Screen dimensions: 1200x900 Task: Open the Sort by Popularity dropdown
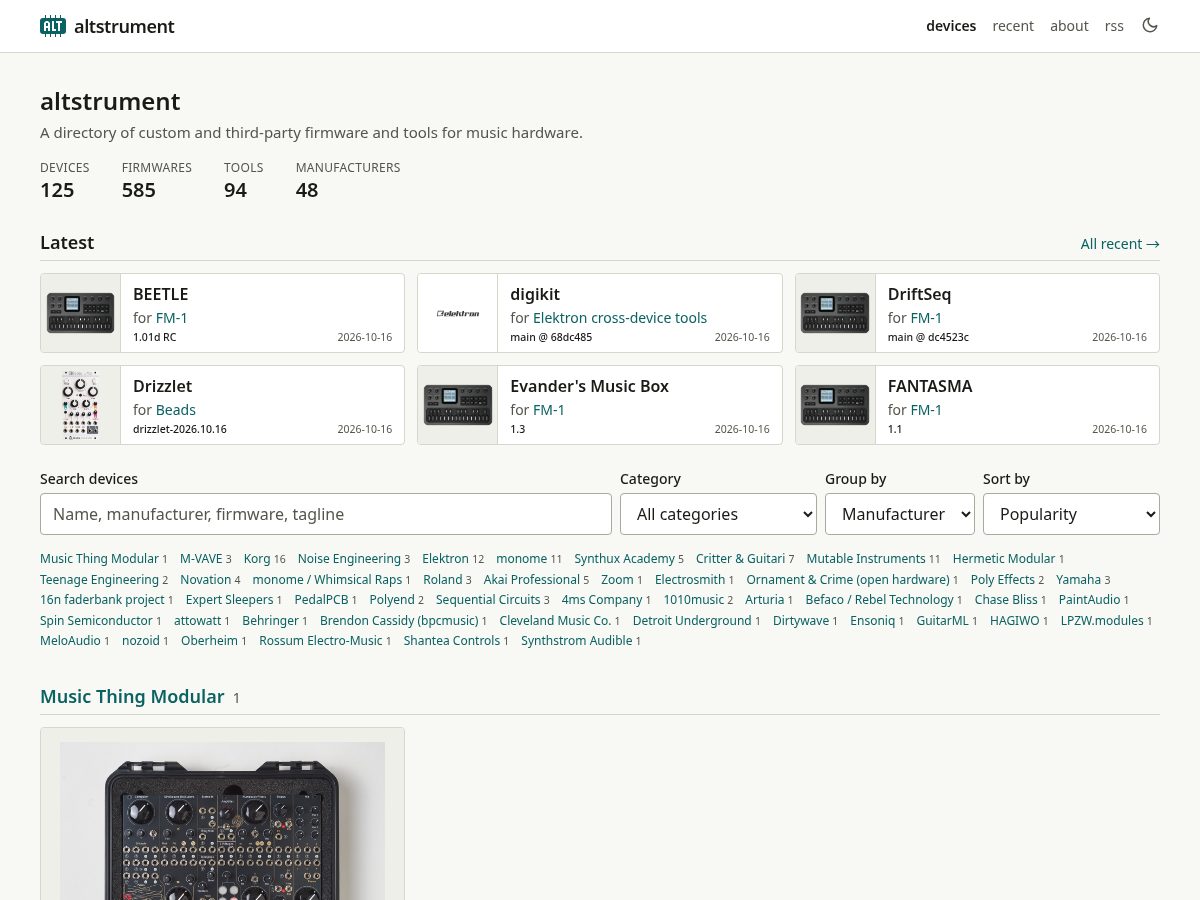click(x=1071, y=514)
